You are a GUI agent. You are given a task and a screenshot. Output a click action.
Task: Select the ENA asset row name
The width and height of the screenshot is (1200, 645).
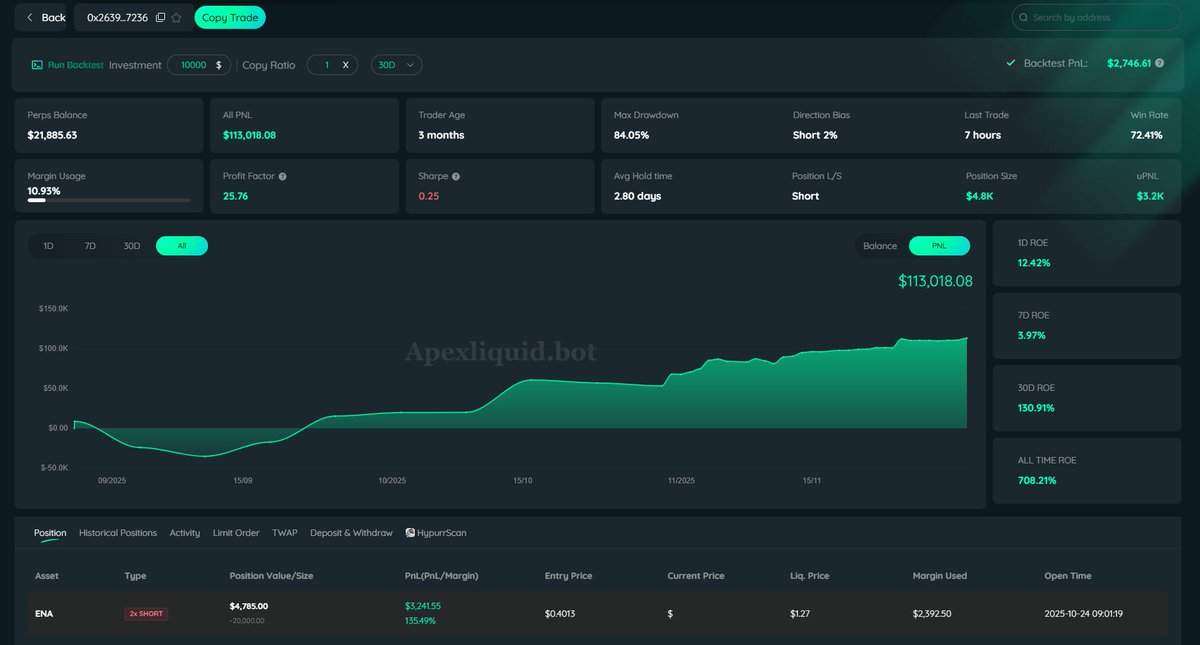click(44, 614)
